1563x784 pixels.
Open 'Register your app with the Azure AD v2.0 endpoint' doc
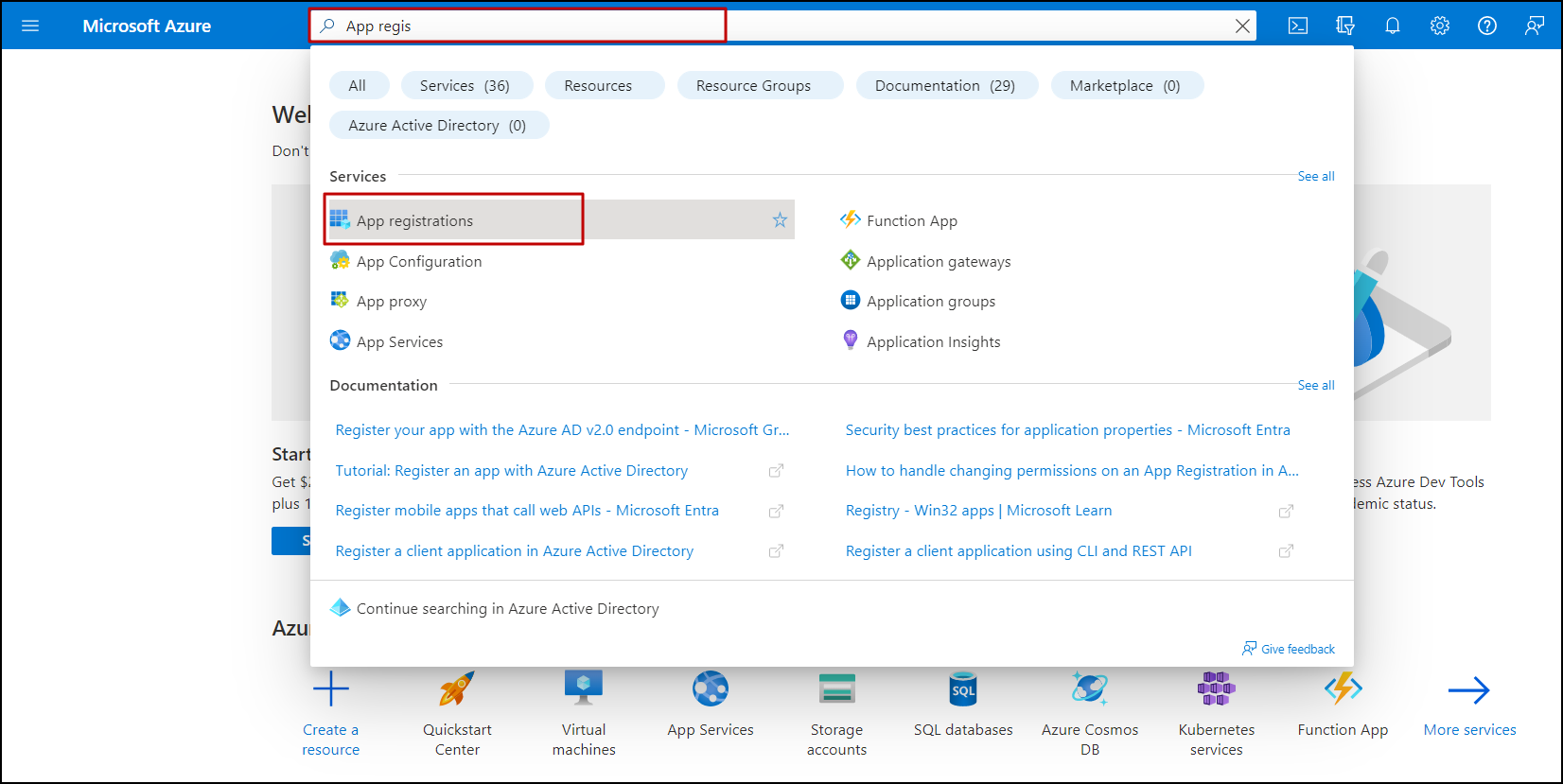click(562, 429)
